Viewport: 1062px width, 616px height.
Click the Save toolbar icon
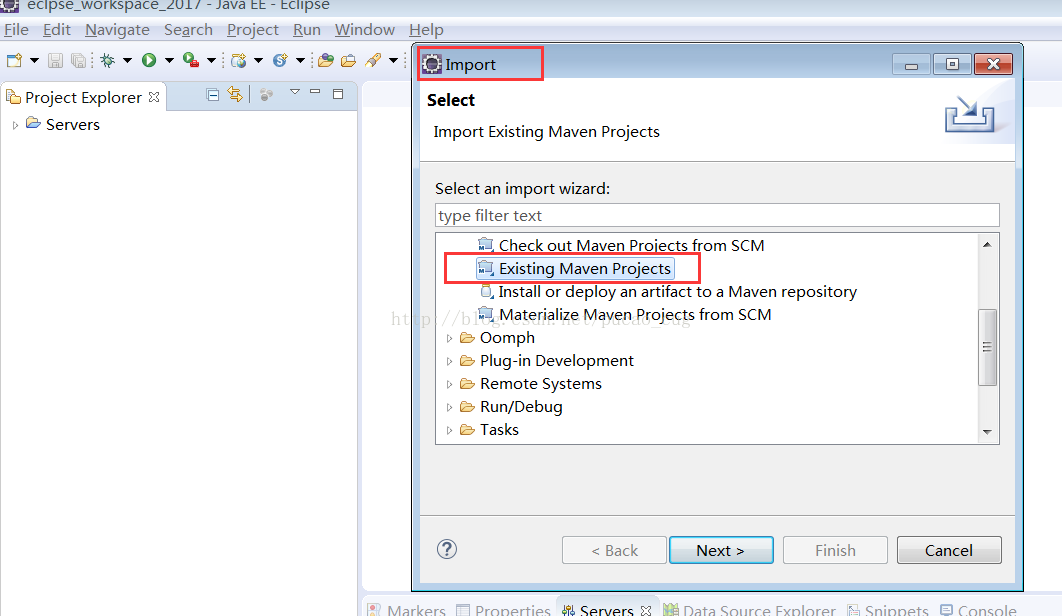click(56, 60)
